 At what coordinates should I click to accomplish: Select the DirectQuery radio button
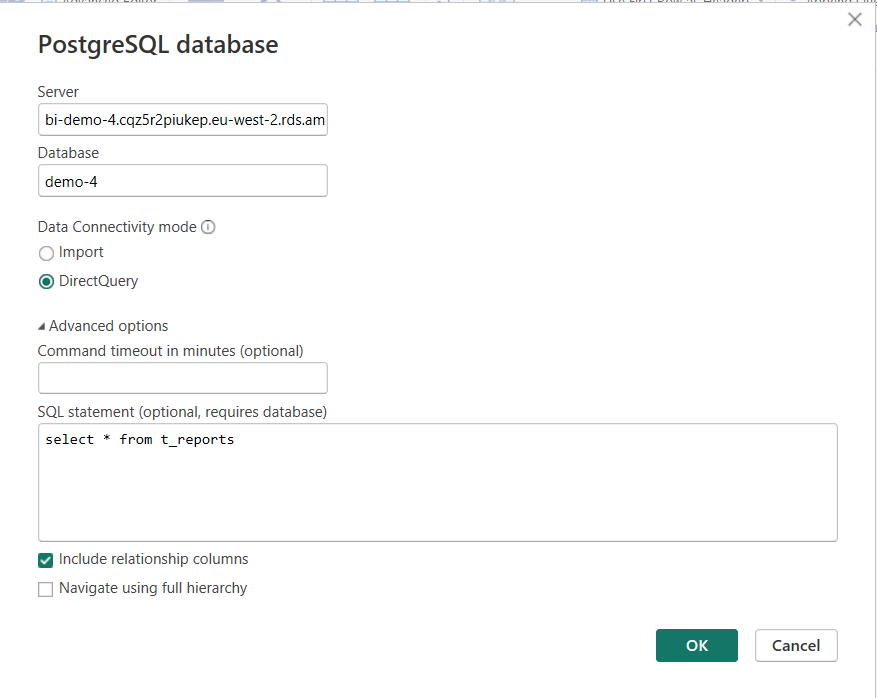(46, 282)
